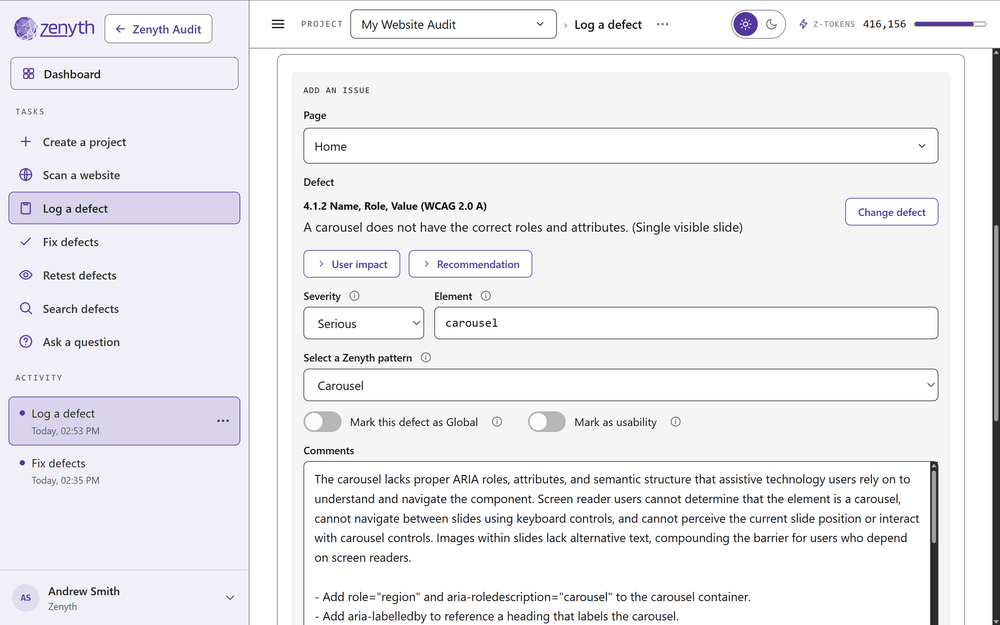
Task: Open the Severity dropdown set to Serious
Action: pos(364,323)
